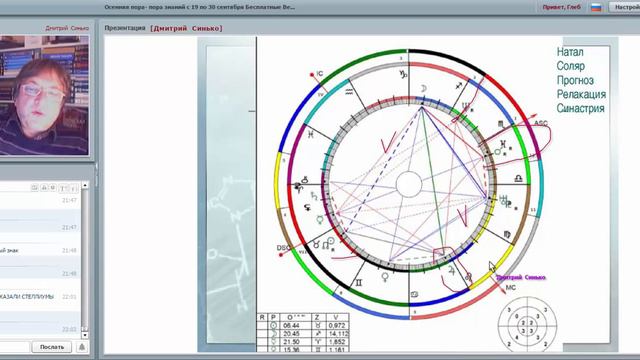Click the chat scrollbar up arrow
The image size is (640, 360).
85,185
